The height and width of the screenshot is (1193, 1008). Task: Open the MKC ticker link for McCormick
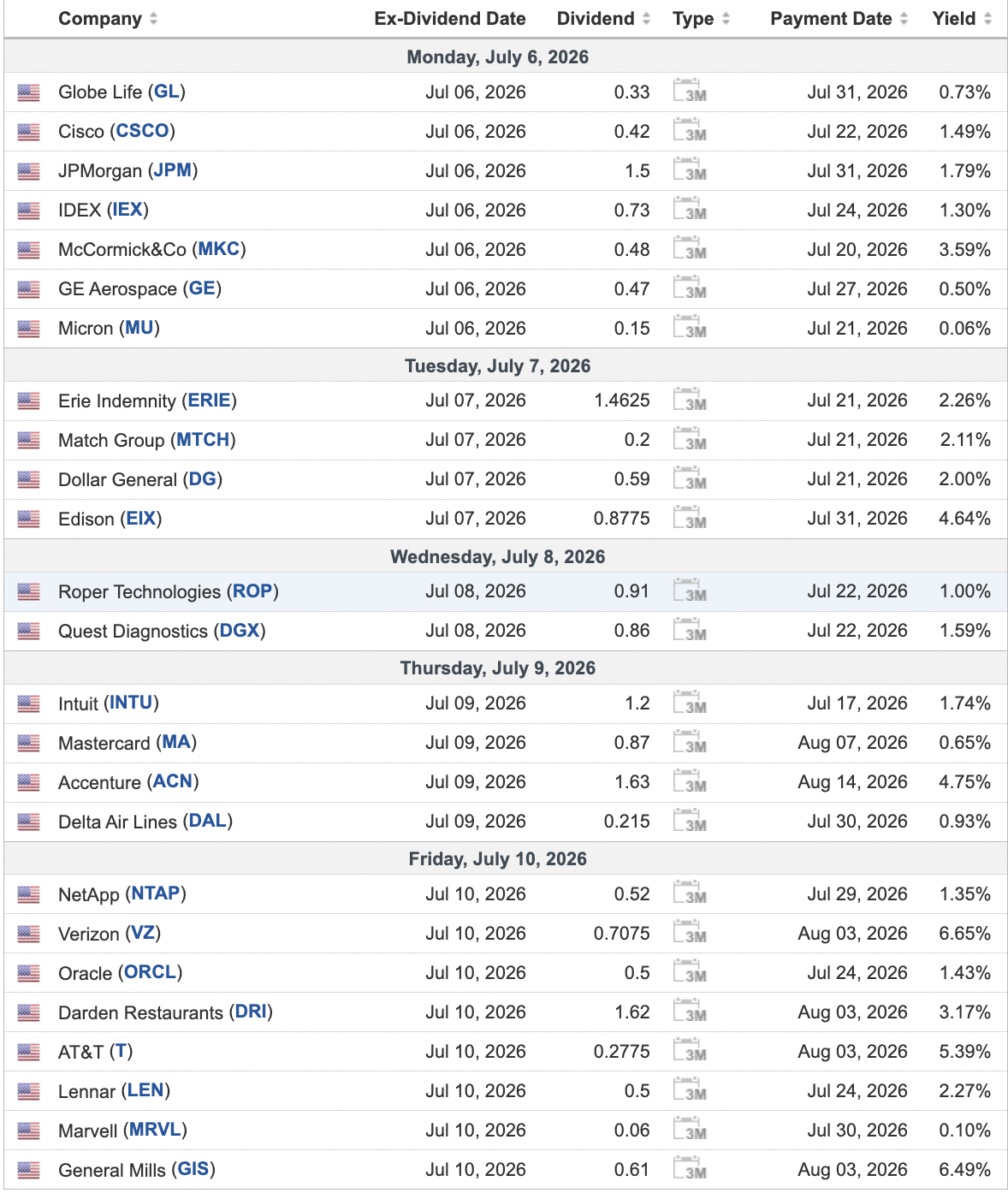pos(219,249)
